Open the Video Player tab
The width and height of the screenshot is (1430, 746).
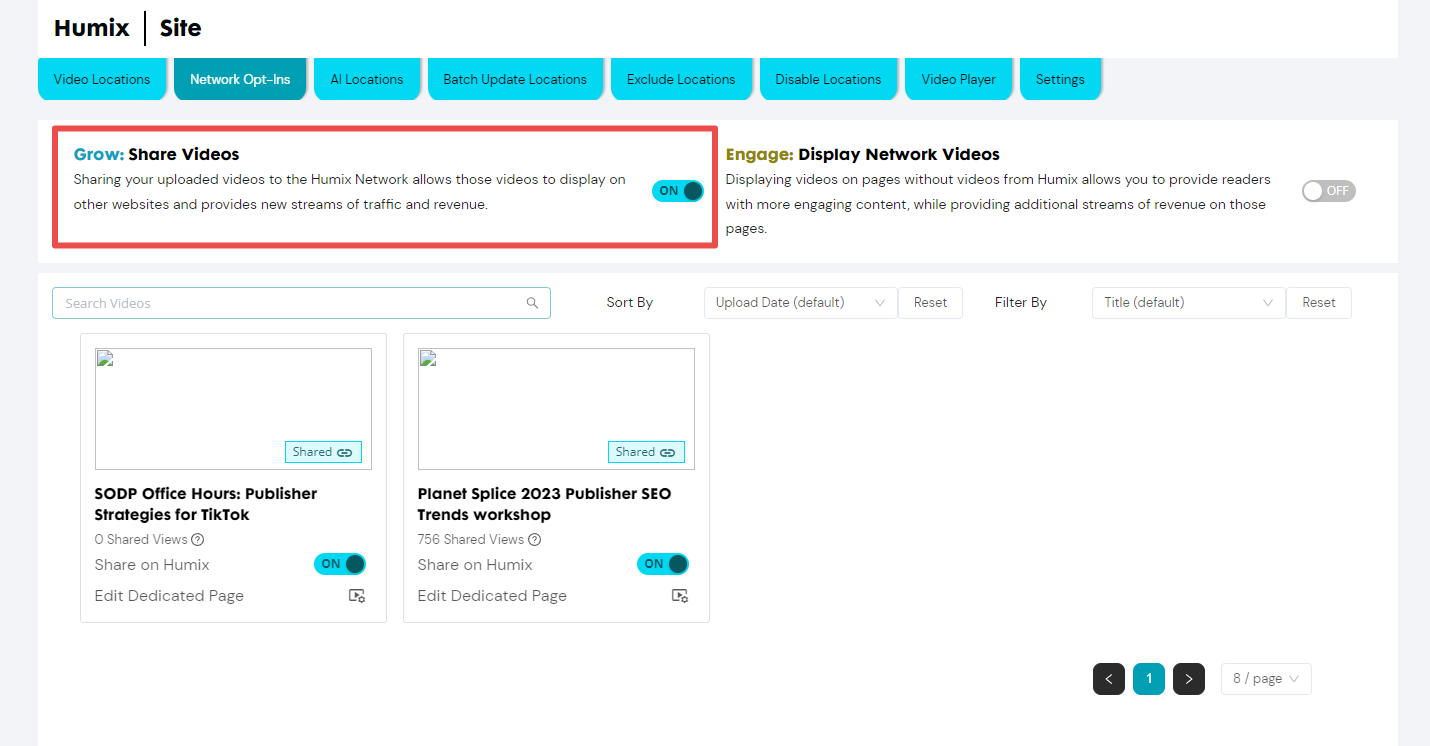[x=958, y=79]
